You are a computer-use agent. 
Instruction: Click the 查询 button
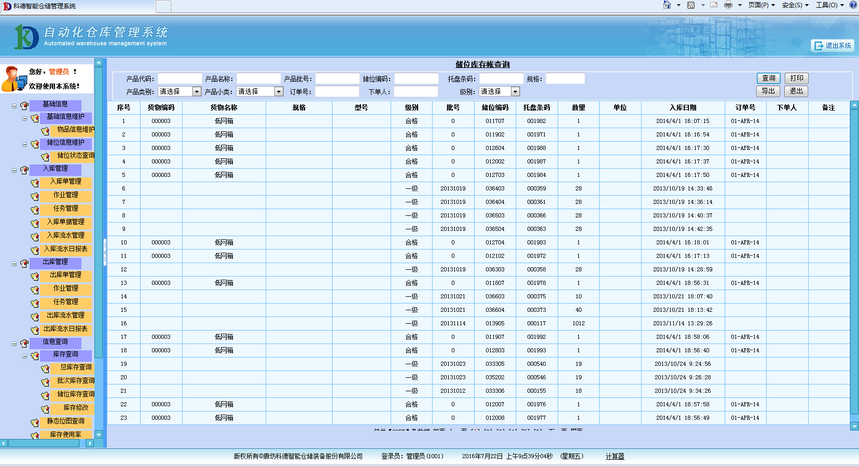(x=768, y=78)
